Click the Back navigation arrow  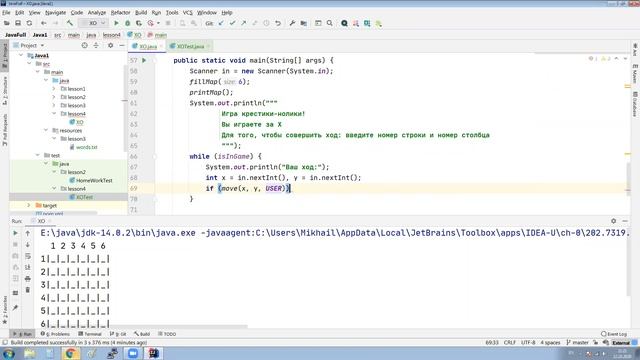click(44, 23)
